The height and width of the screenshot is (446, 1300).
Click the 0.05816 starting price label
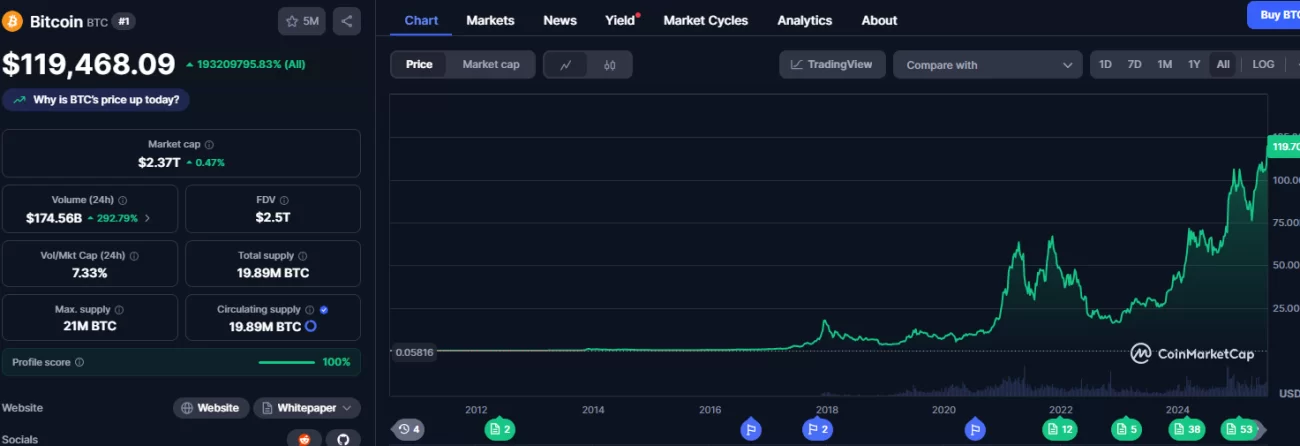coord(412,351)
